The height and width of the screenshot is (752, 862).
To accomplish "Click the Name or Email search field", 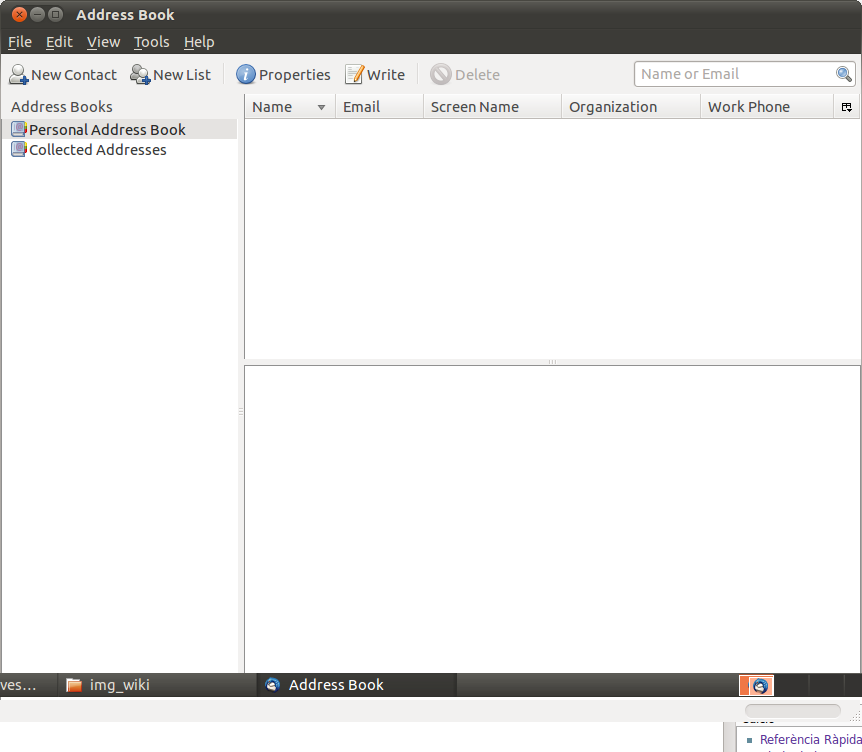I will click(733, 74).
